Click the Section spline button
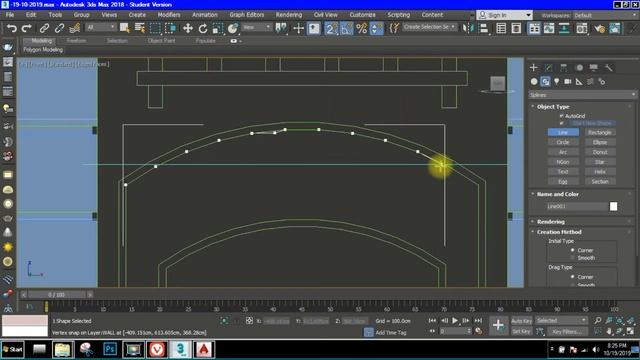Viewport: 640px width, 360px height. point(600,181)
